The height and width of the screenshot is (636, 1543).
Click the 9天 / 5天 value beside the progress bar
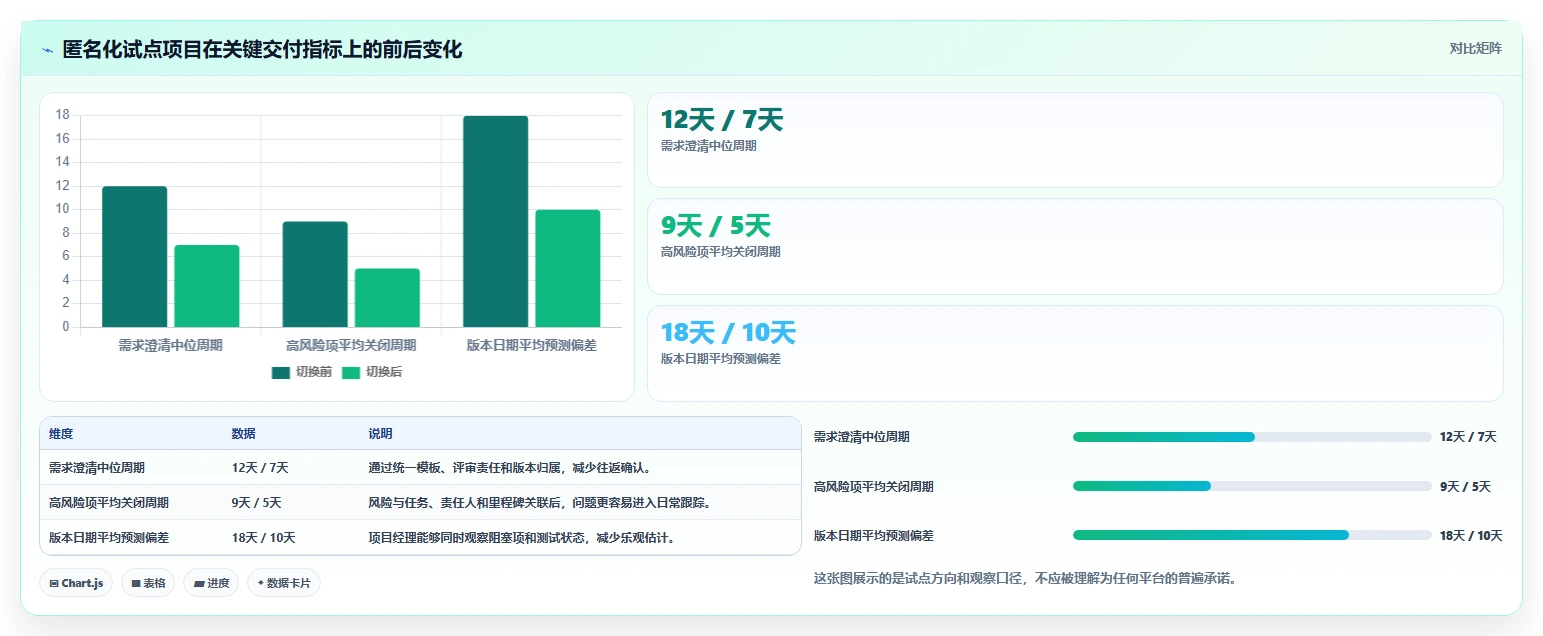pos(1465,486)
